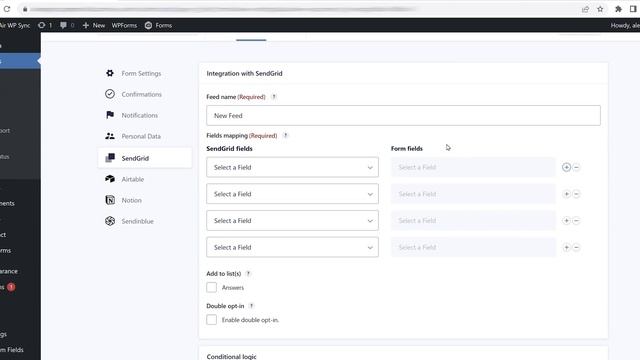Viewport: 640px width, 360px height.
Task: Open Notifications flag icon
Action: pyautogui.click(x=110, y=115)
